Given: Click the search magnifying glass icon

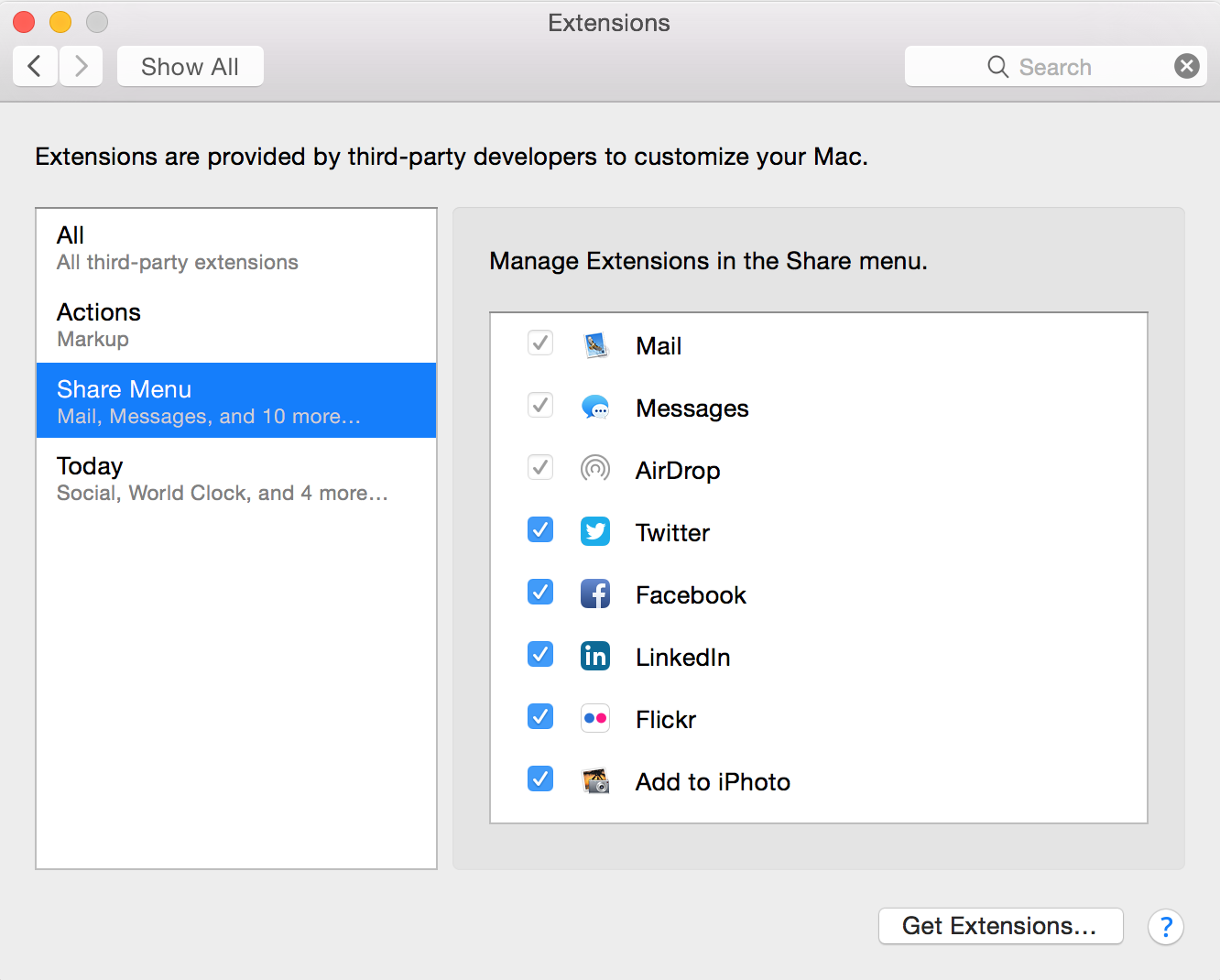Looking at the screenshot, I should click(x=997, y=67).
